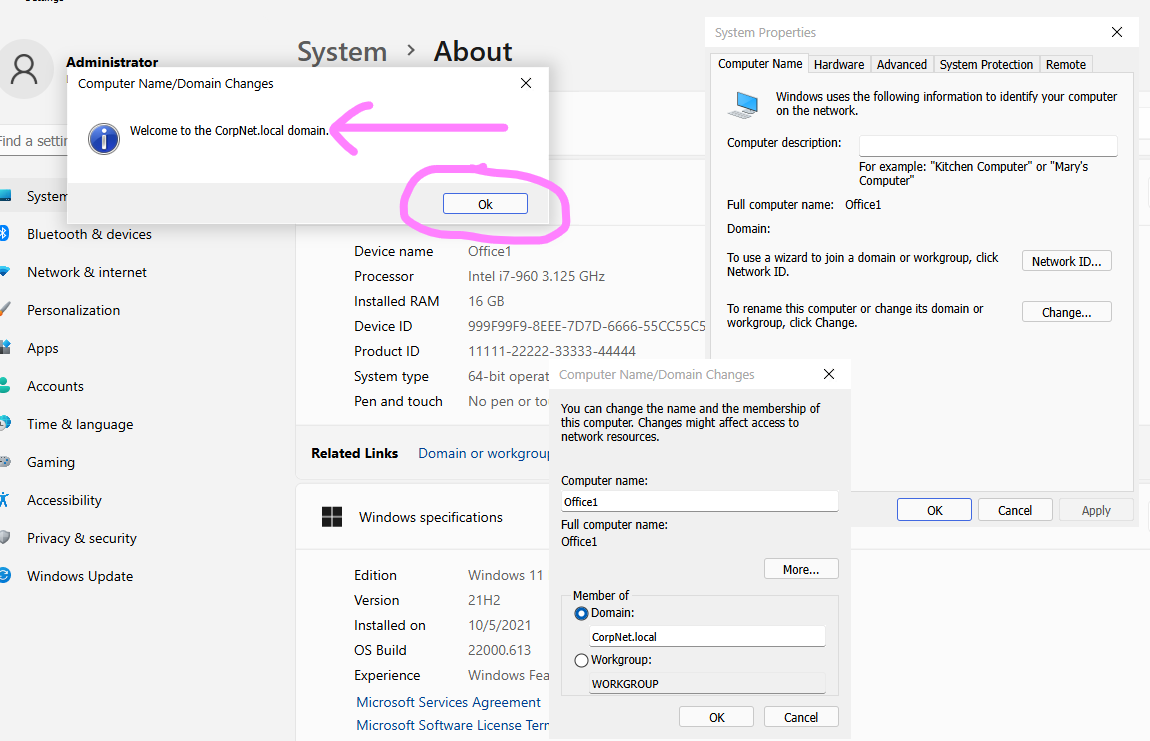Viewport: 1150px width, 741px height.
Task: Switch to Advanced tab in System Properties
Action: point(901,65)
